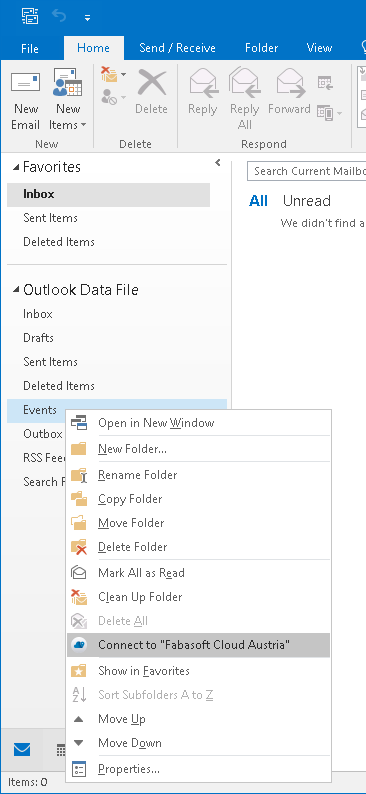Image resolution: width=366 pixels, height=794 pixels.
Task: Click the Clean Up Folder icon
Action: click(x=79, y=597)
